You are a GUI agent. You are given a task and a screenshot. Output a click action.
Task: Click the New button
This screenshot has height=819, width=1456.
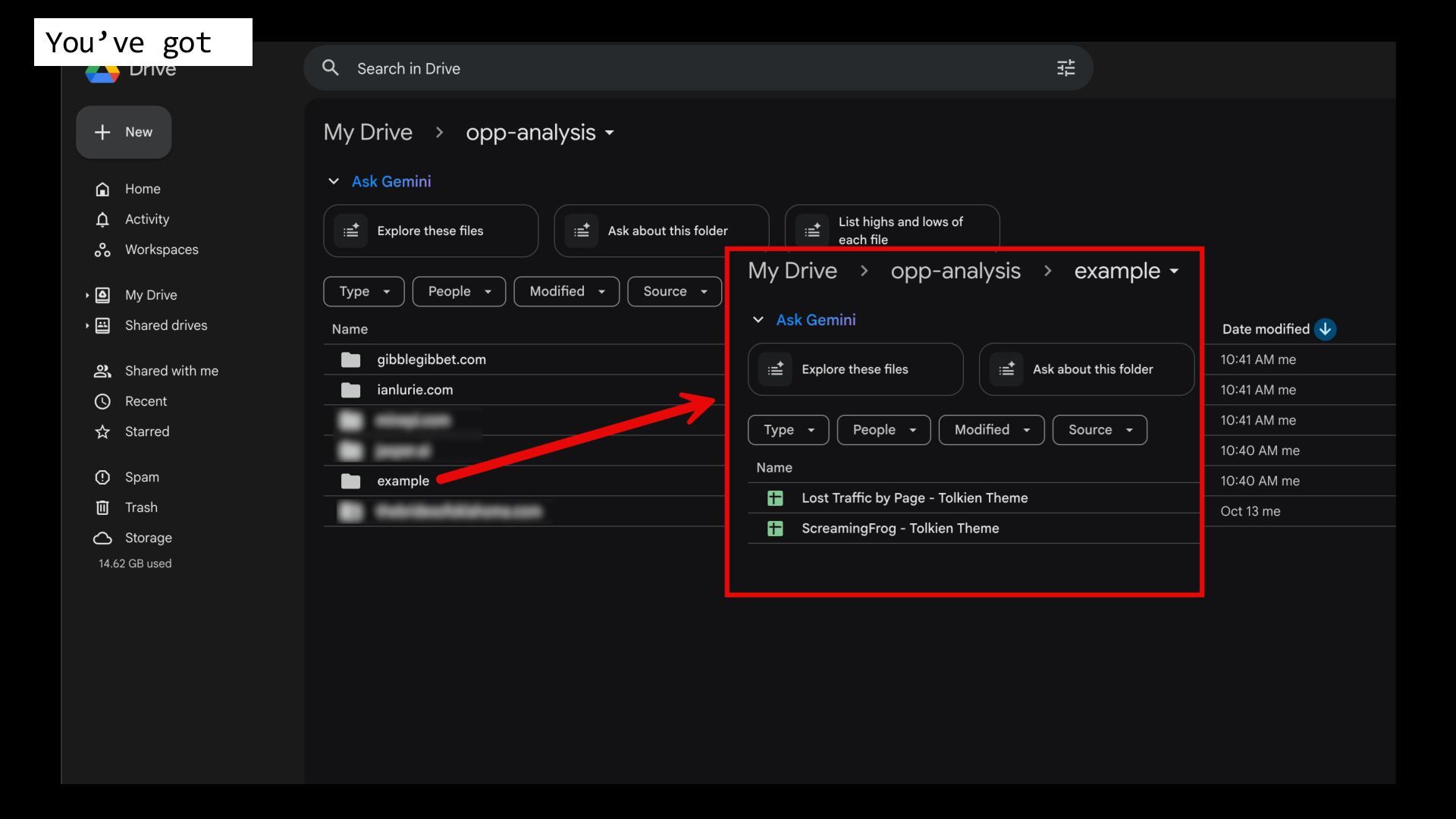pyautogui.click(x=124, y=132)
